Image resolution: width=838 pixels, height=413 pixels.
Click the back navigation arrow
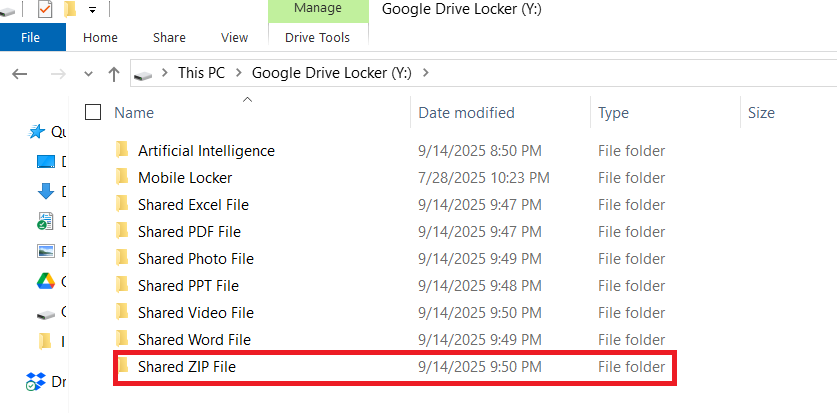pos(20,74)
